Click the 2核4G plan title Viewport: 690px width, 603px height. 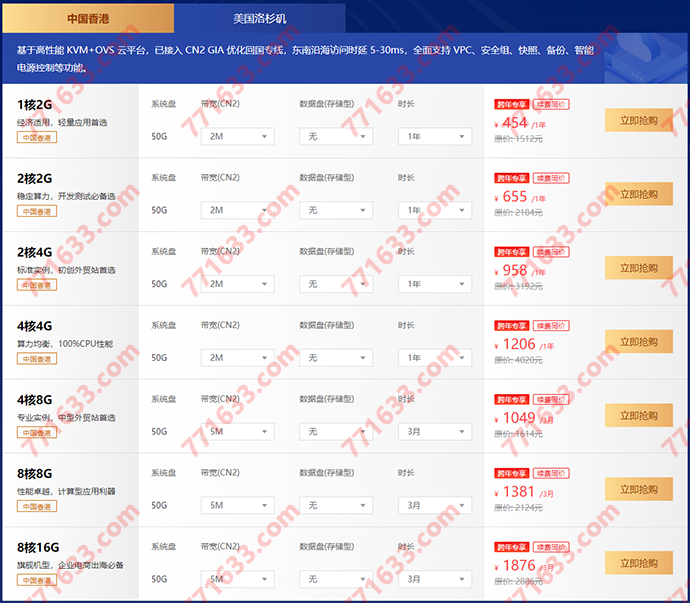(x=34, y=252)
